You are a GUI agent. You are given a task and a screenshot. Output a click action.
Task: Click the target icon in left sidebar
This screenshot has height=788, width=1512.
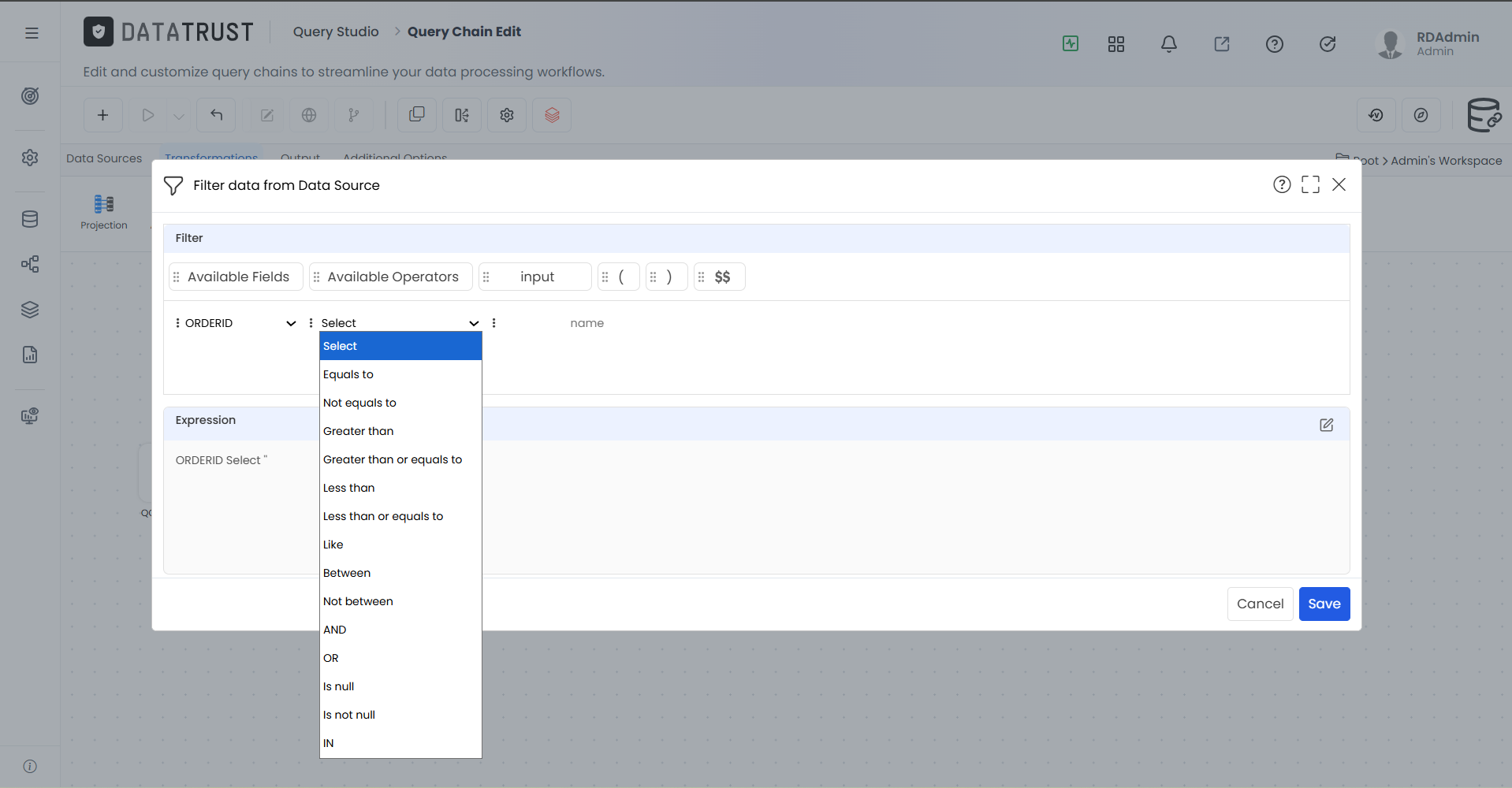pos(30,96)
